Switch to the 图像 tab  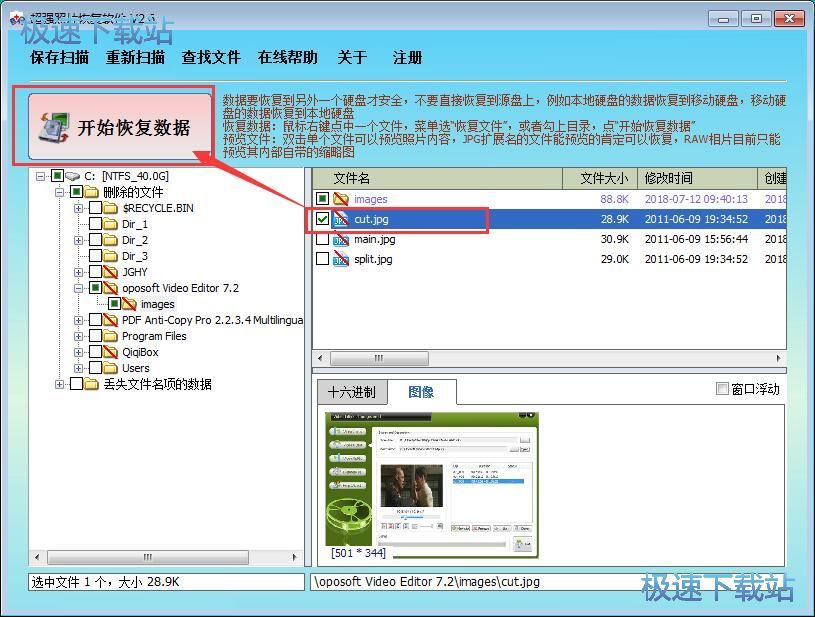[422, 392]
